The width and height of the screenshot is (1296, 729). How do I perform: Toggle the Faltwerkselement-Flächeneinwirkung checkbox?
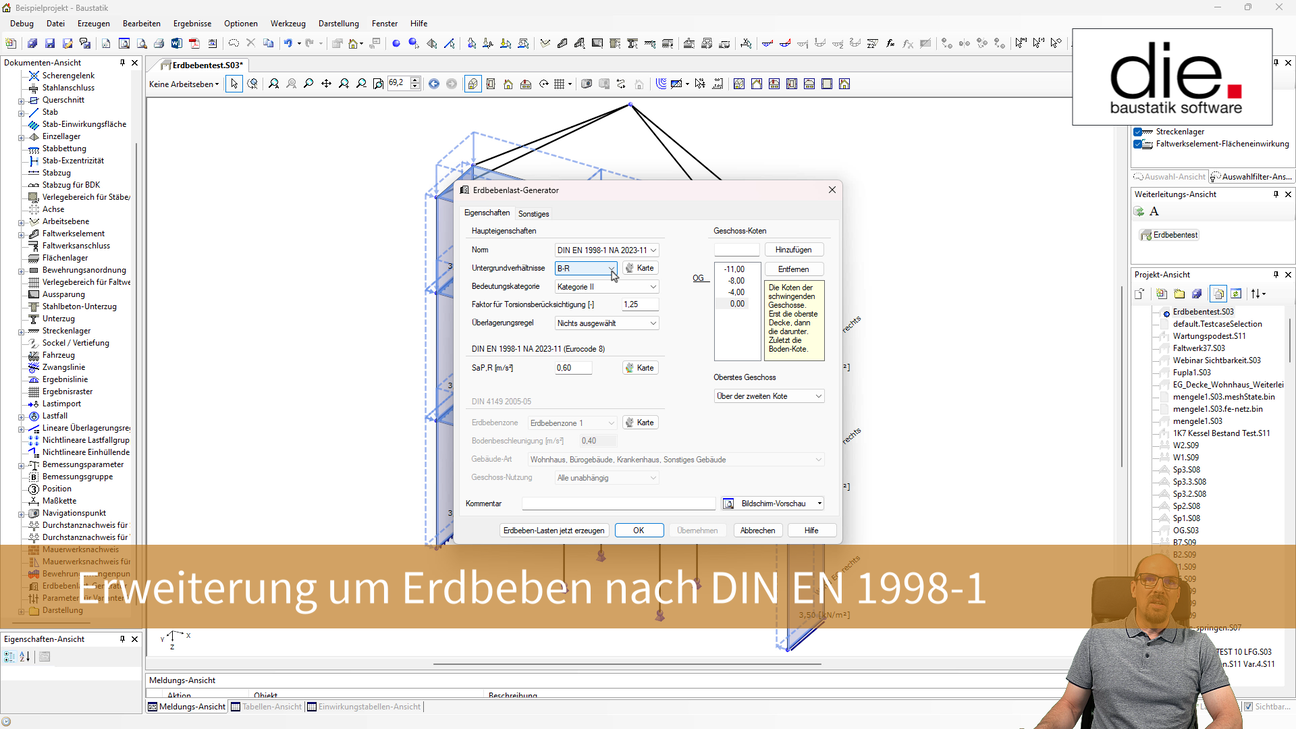(x=1138, y=144)
